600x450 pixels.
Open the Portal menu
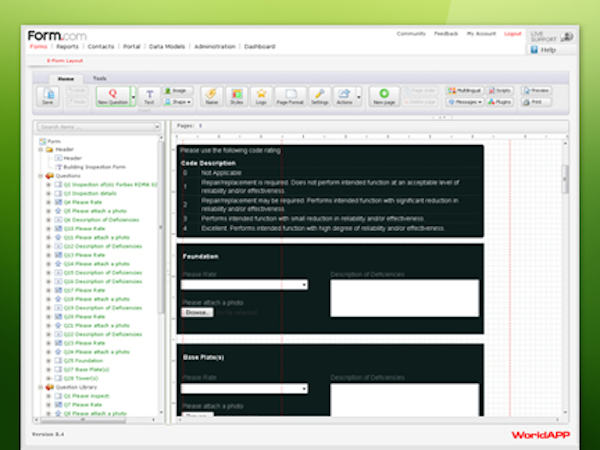pyautogui.click(x=132, y=46)
